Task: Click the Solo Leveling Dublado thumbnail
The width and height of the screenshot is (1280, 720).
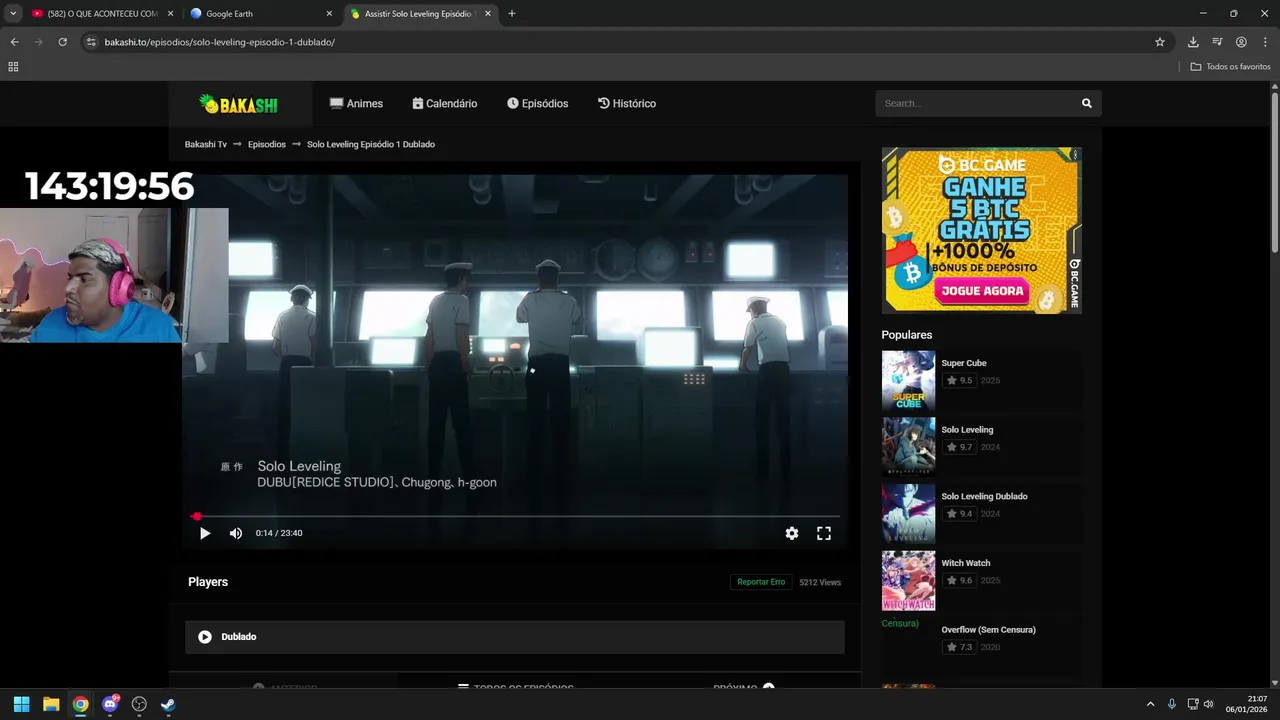Action: (x=908, y=513)
